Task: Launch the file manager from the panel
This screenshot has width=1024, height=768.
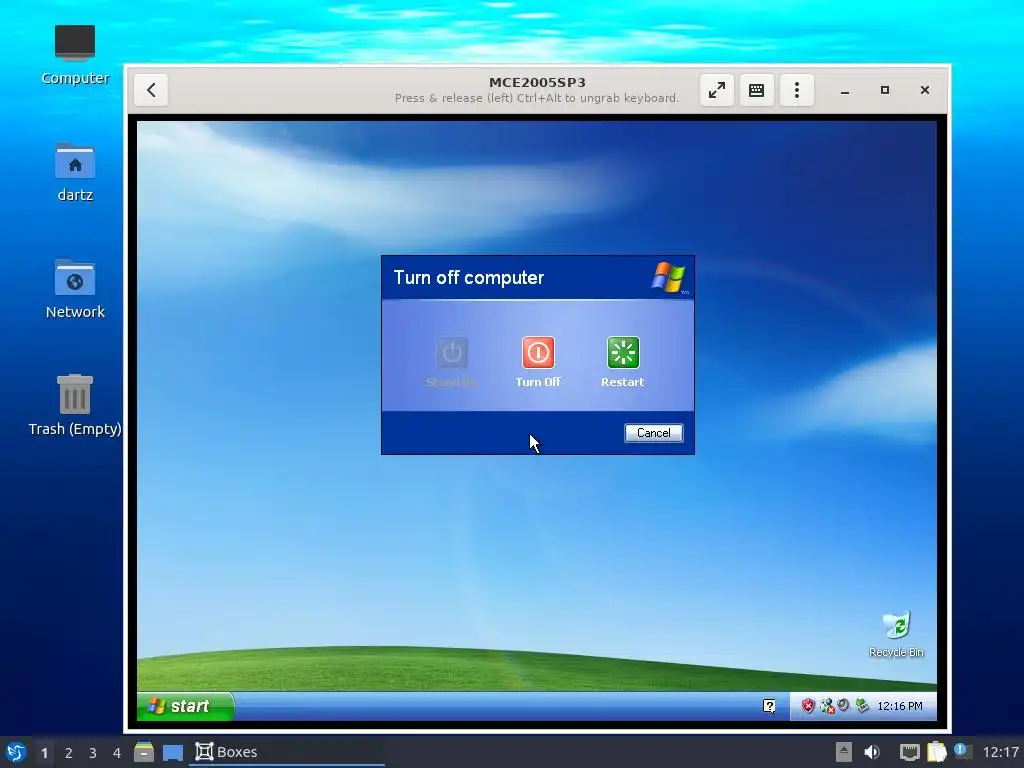Action: pyautogui.click(x=144, y=752)
